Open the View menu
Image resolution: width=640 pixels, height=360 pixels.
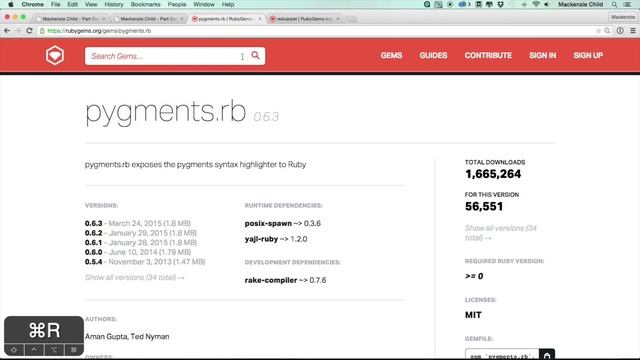(x=91, y=4)
